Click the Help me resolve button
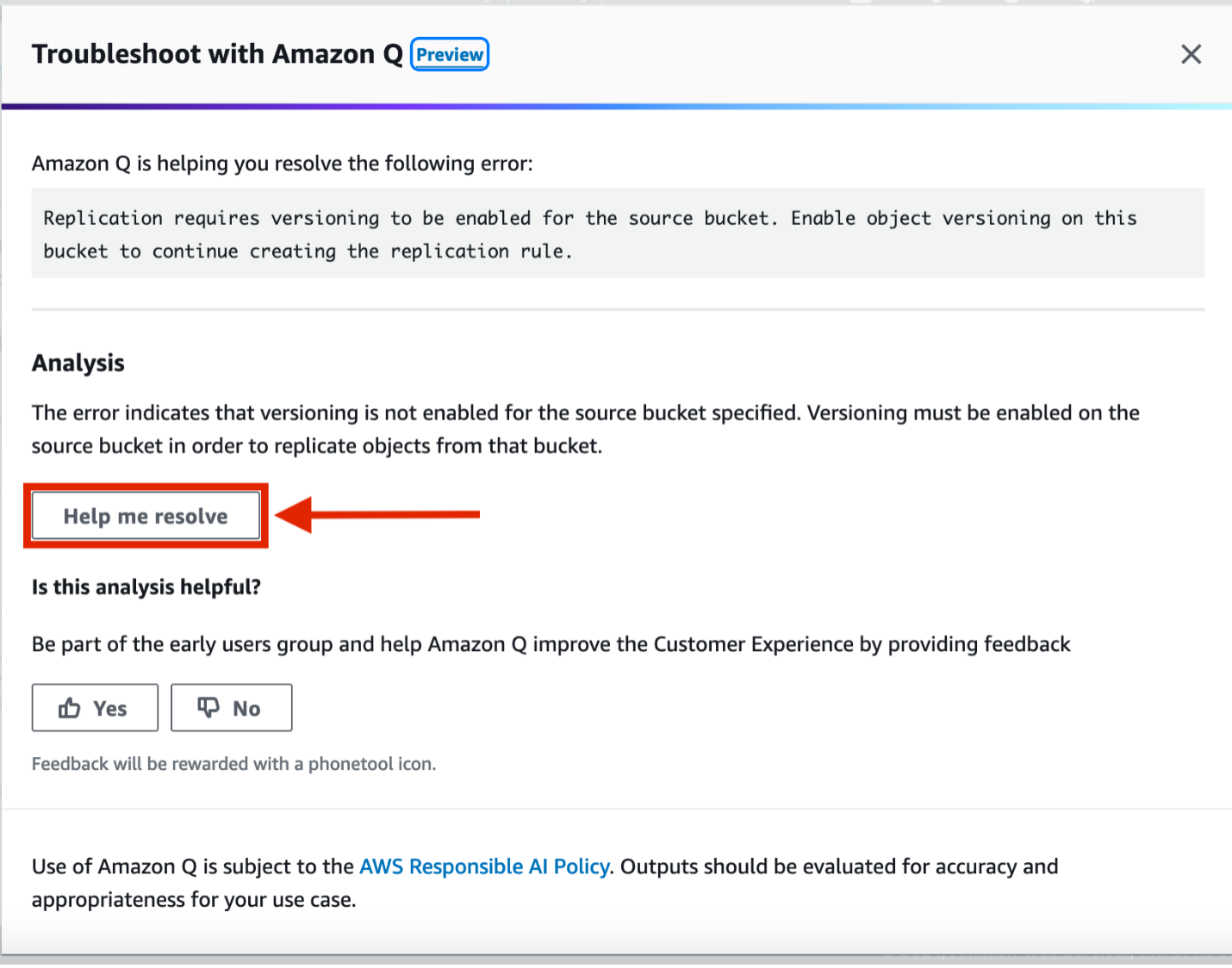 tap(145, 515)
